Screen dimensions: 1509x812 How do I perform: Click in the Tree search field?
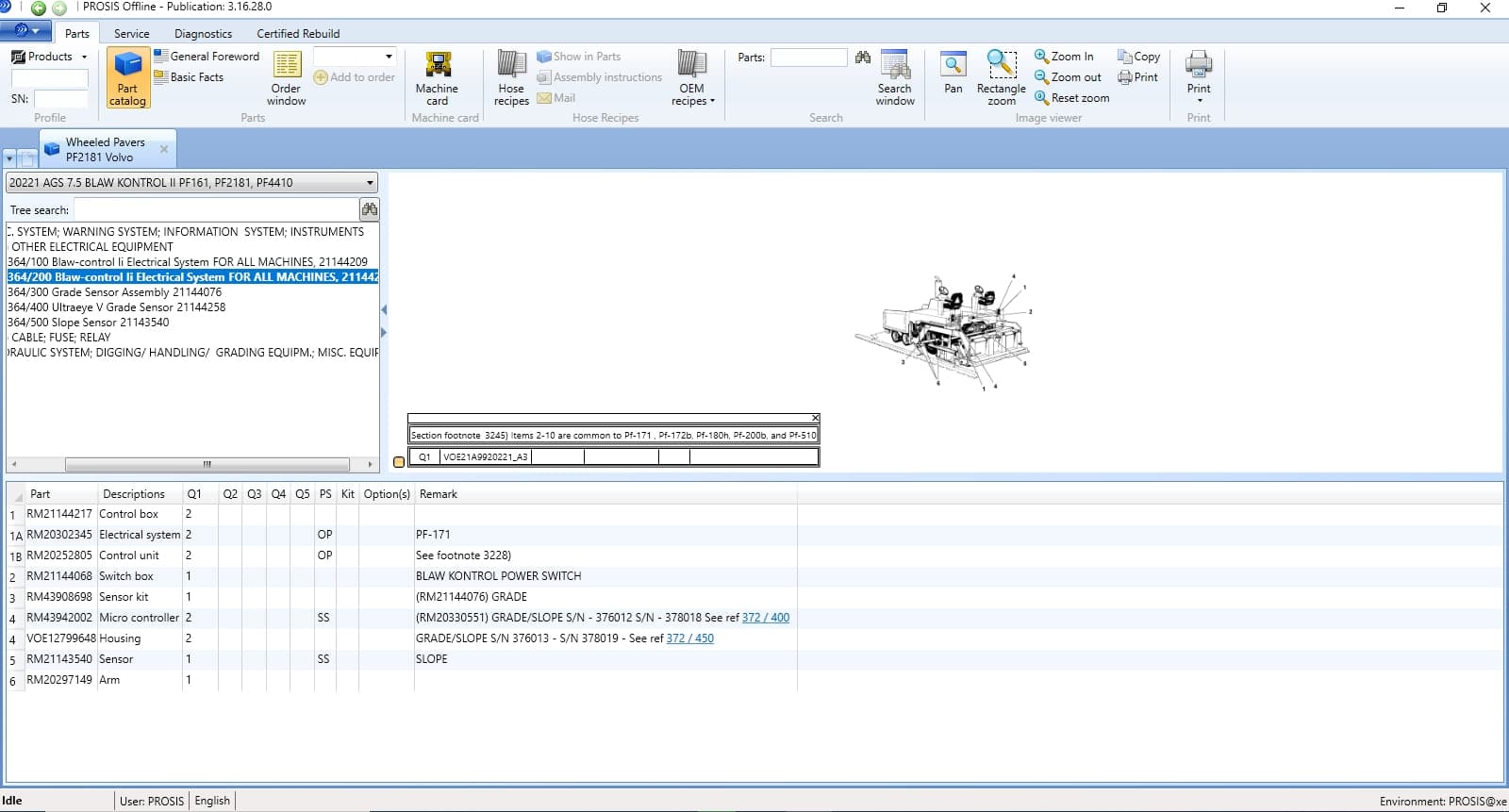(216, 209)
